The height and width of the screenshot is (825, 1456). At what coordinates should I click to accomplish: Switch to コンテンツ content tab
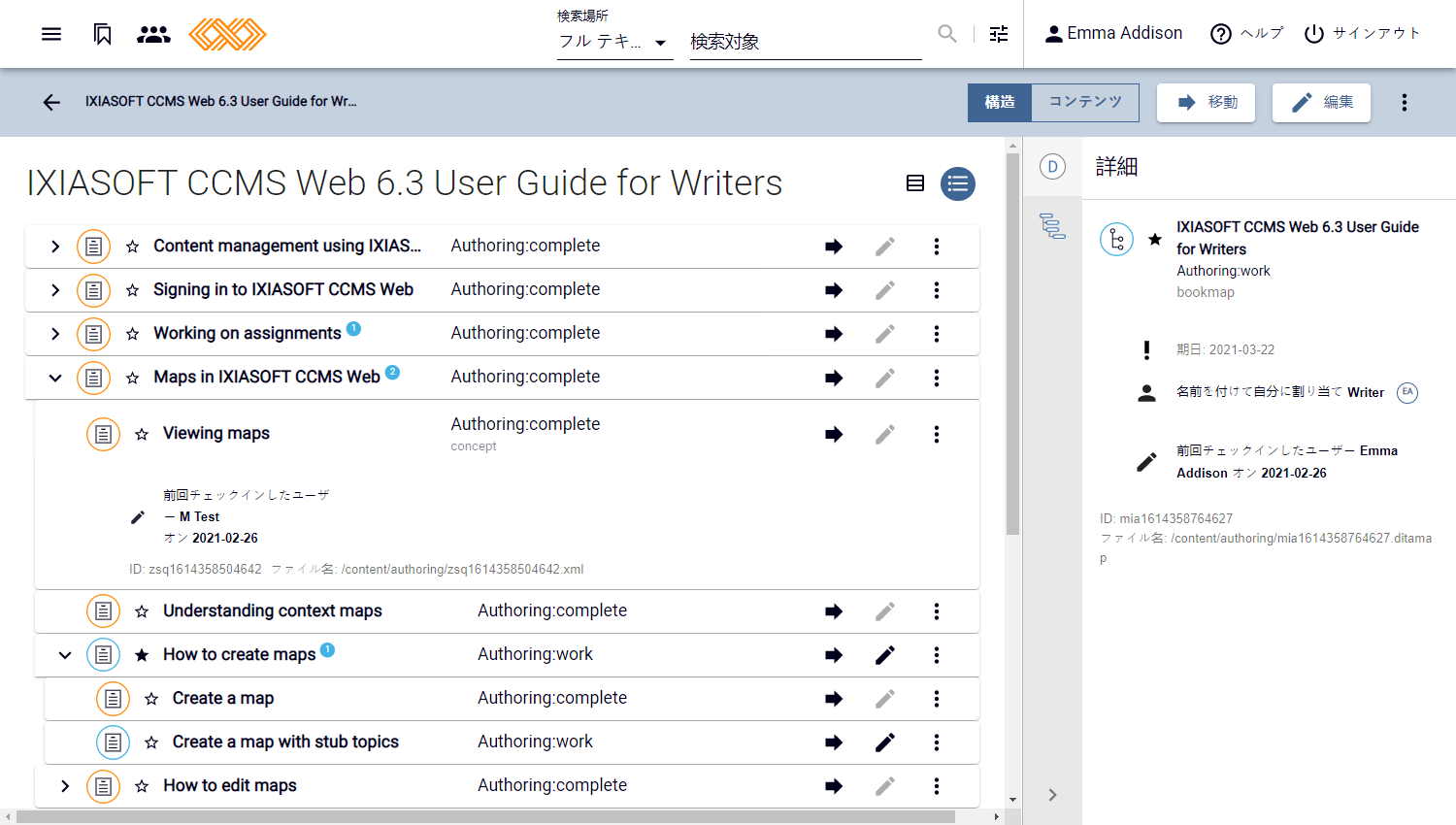click(1085, 102)
